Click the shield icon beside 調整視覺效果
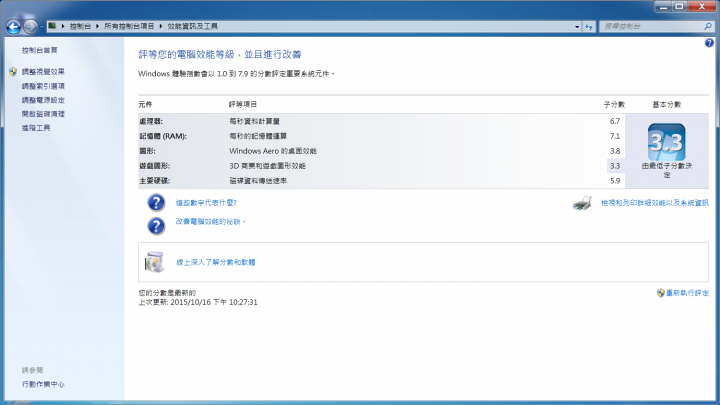 [13, 72]
